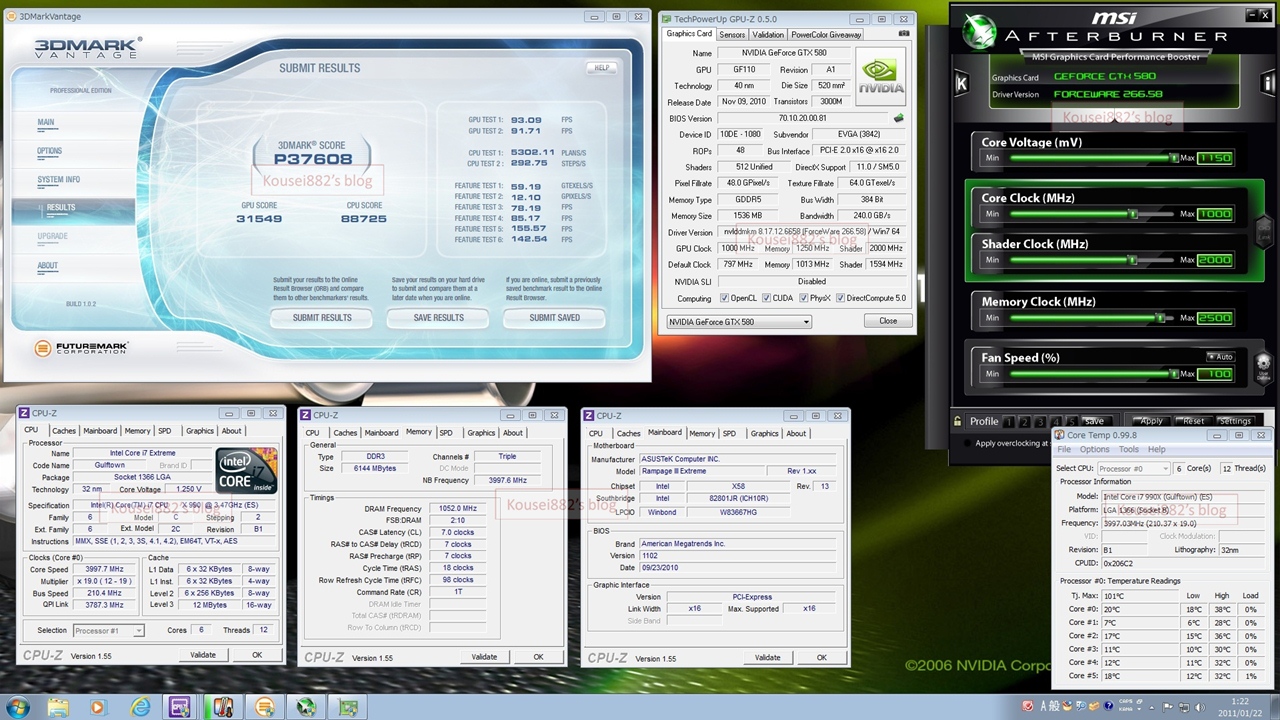The image size is (1280, 720).
Task: Click Apply in MSI Afterburner
Action: (x=1151, y=421)
